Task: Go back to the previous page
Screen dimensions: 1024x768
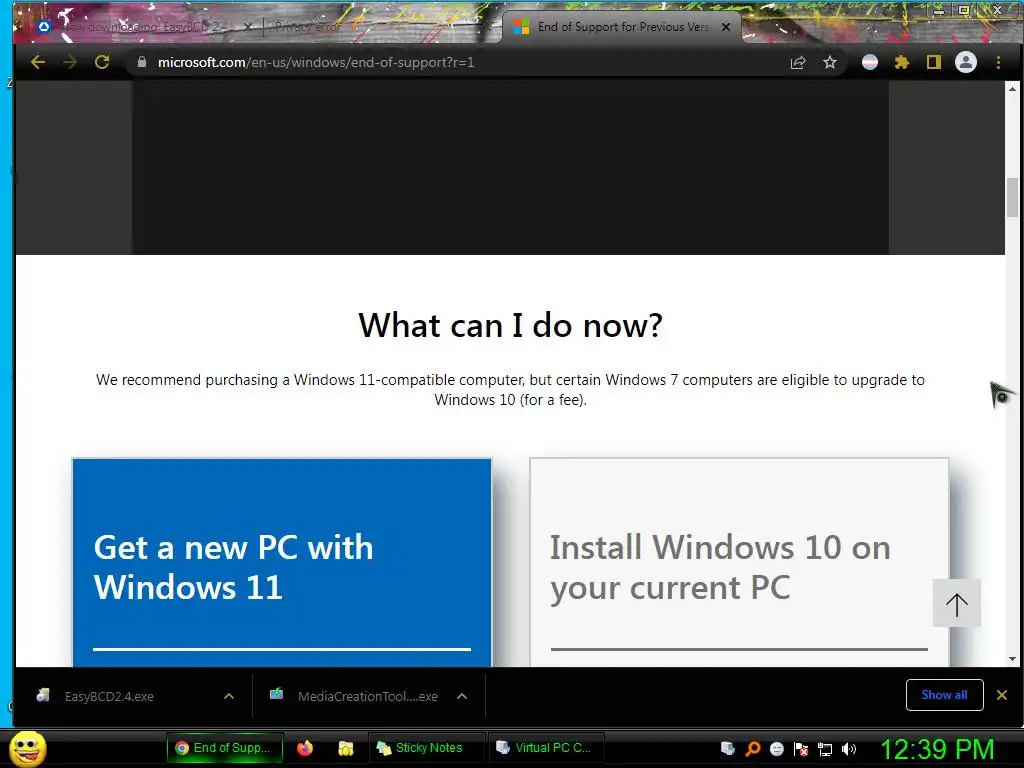Action: 38,63
